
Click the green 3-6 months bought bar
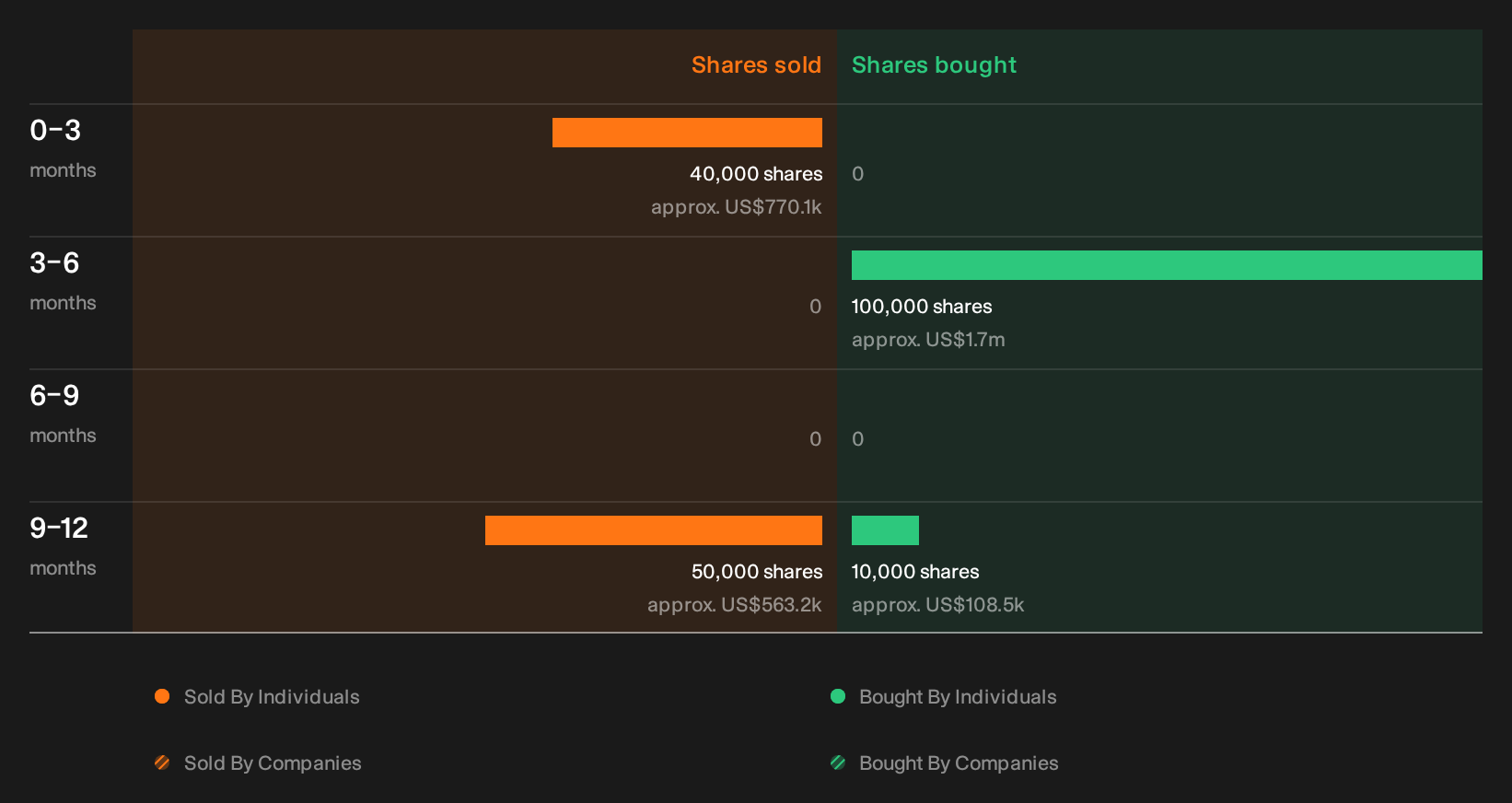click(1167, 265)
